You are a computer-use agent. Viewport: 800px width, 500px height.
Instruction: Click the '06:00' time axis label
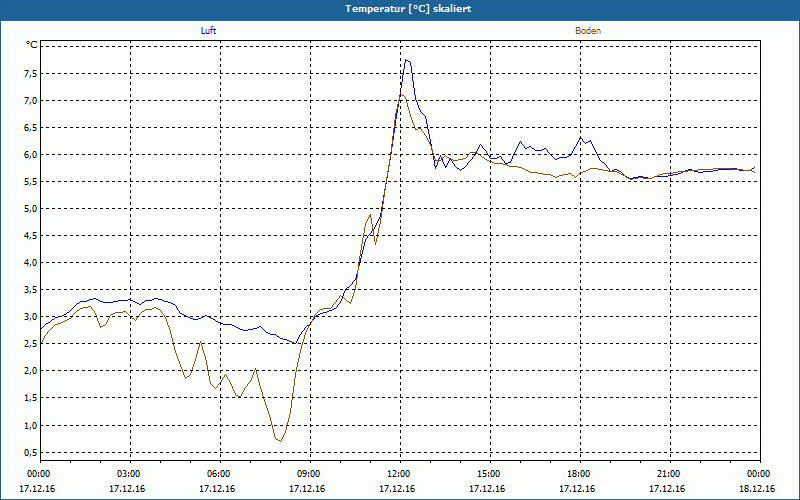pos(220,474)
